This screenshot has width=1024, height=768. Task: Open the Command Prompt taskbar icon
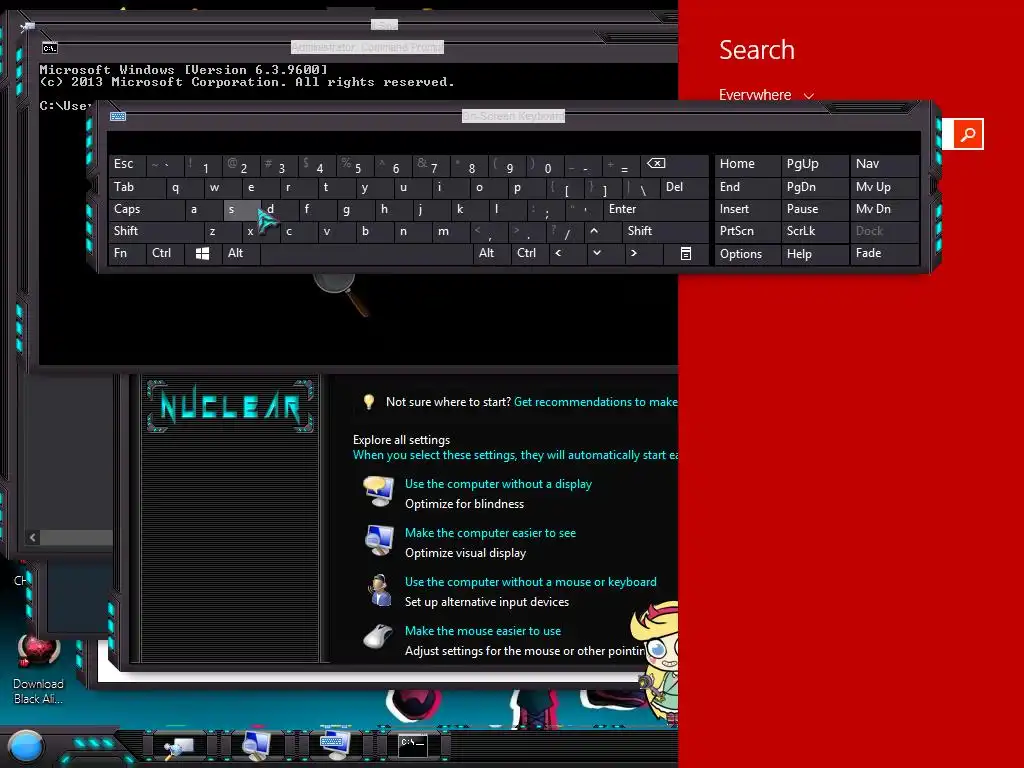coord(413,744)
